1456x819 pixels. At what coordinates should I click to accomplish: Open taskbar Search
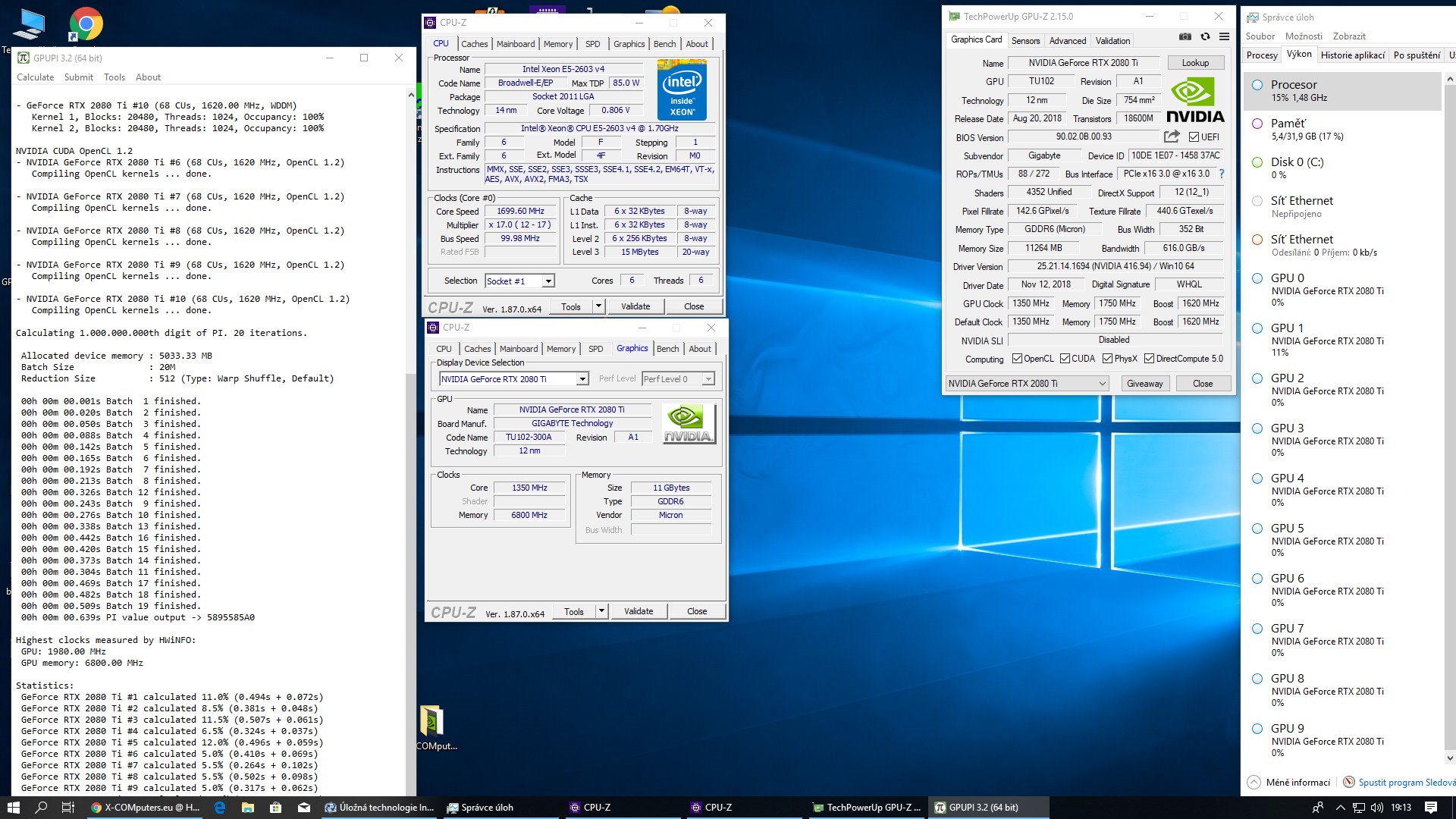coord(41,808)
